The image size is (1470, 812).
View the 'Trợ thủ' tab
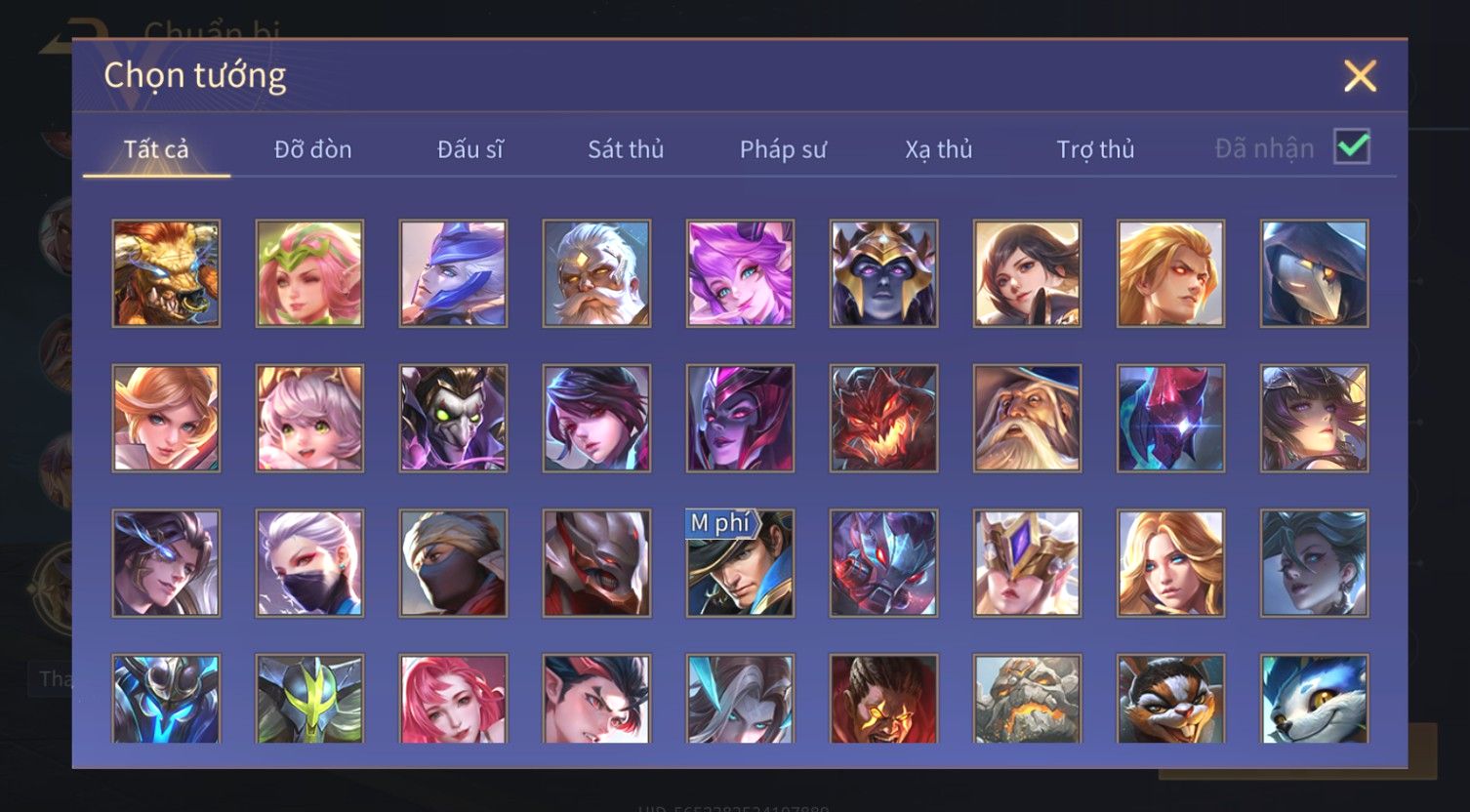1095,149
